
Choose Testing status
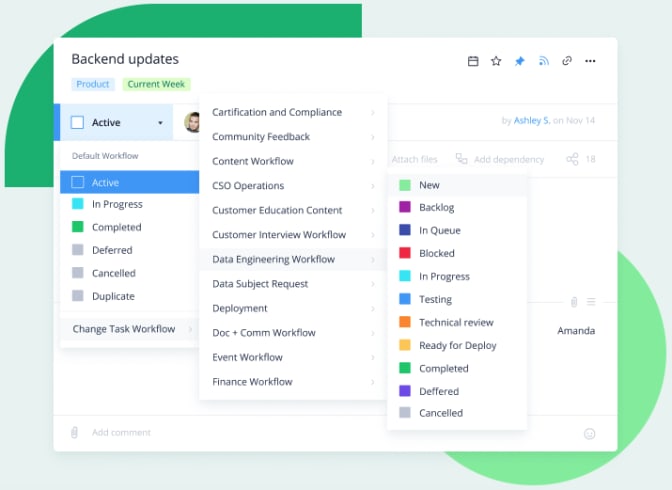point(457,299)
